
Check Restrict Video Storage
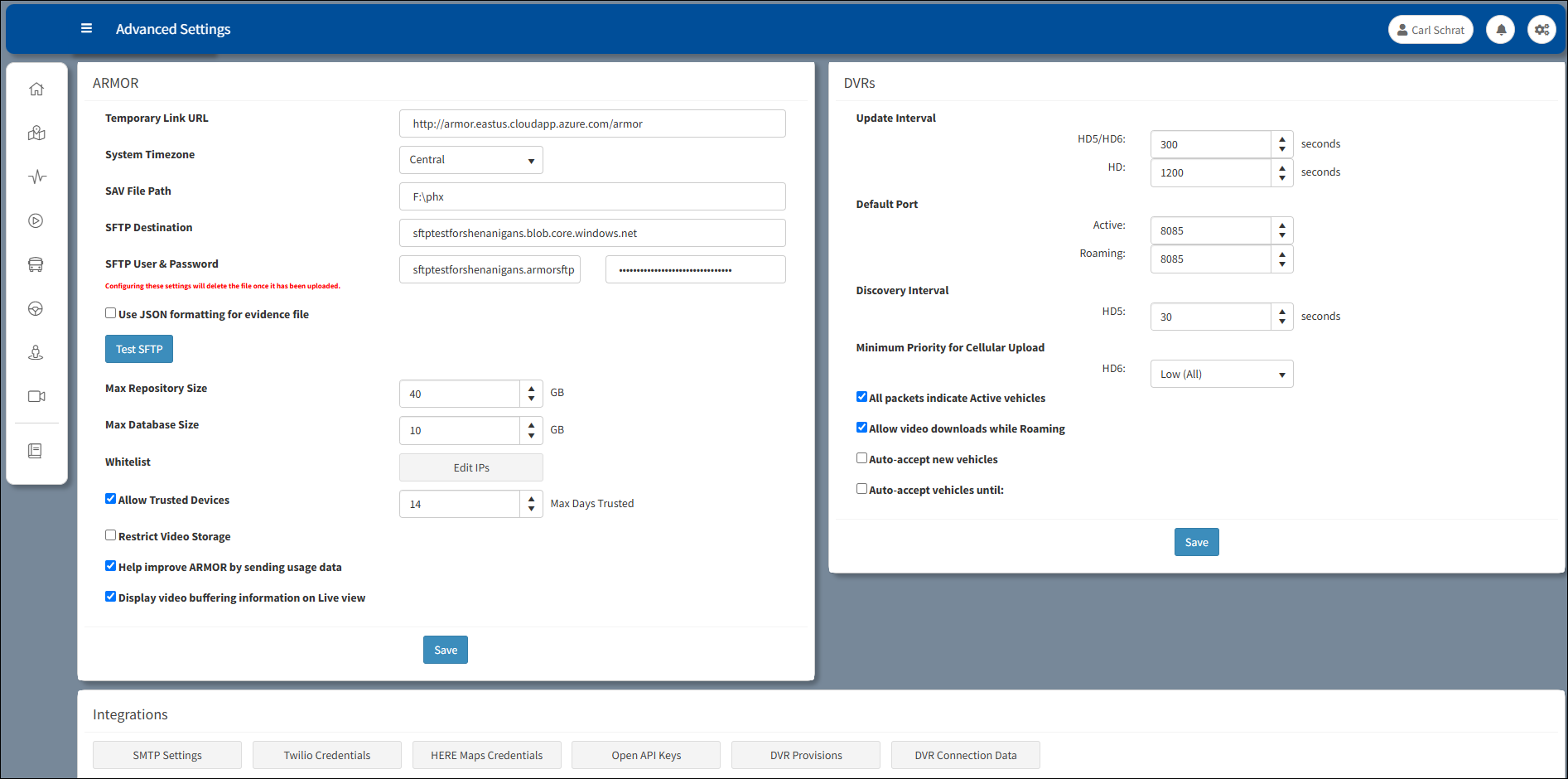(x=110, y=535)
